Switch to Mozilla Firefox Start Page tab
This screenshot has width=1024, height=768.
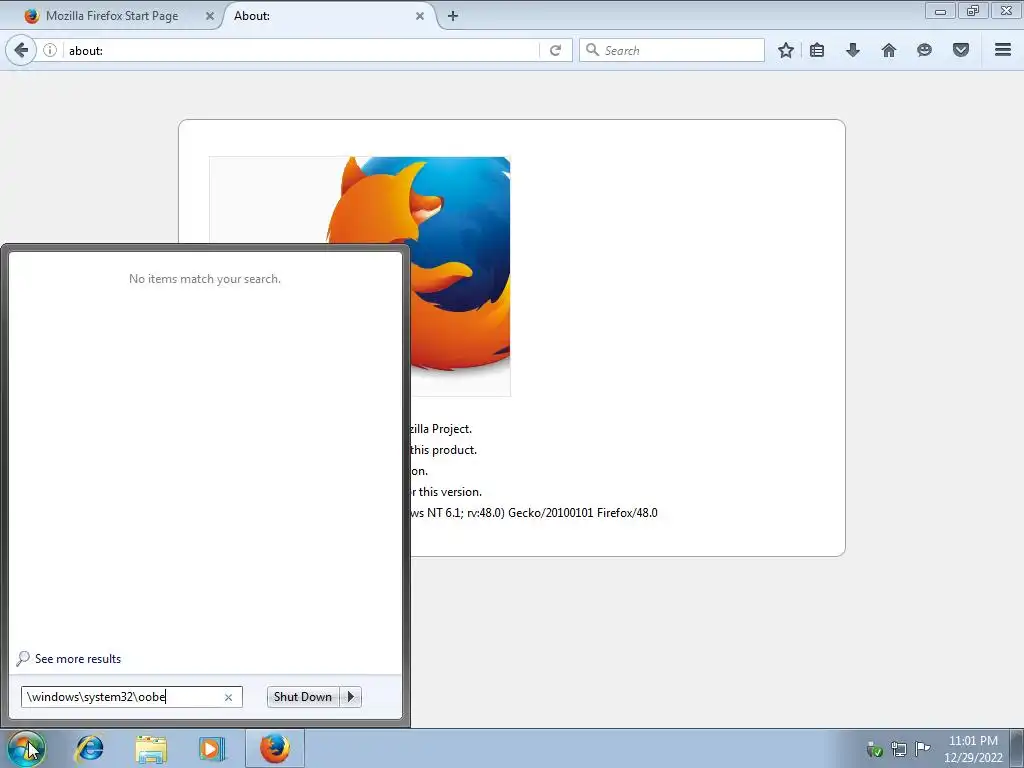(111, 16)
